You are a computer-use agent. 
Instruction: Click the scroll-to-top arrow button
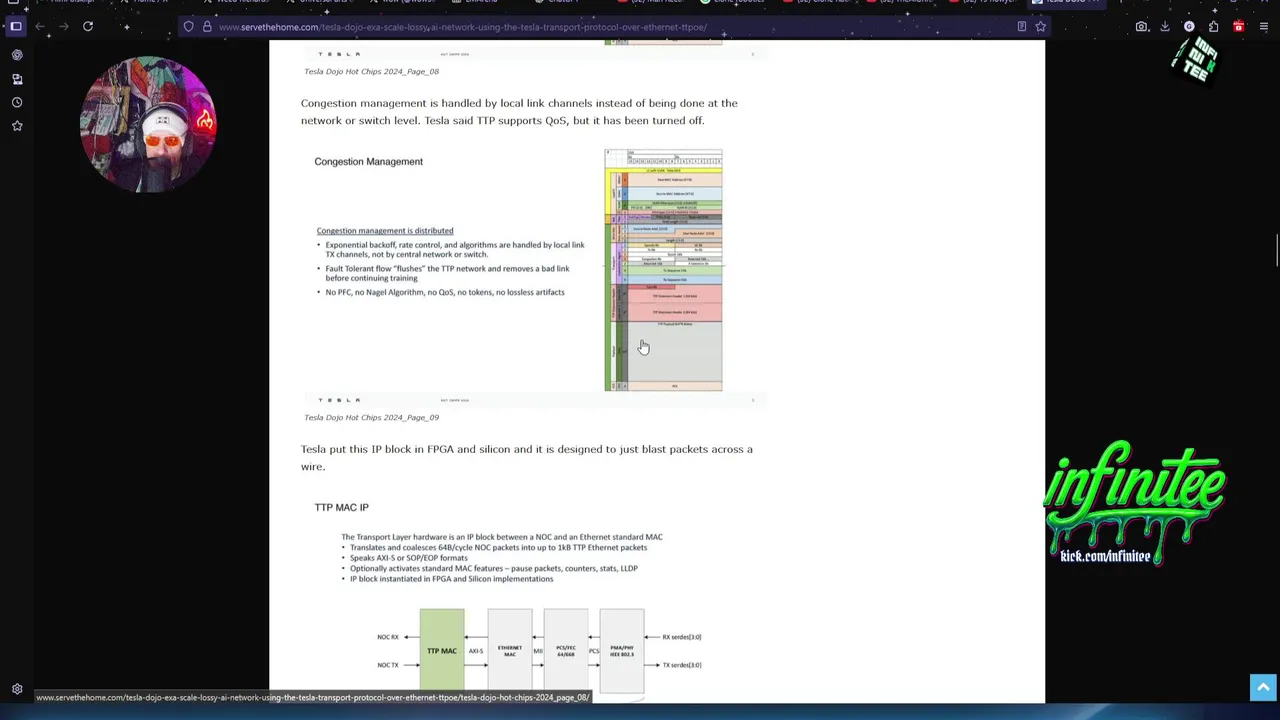[x=1262, y=687]
